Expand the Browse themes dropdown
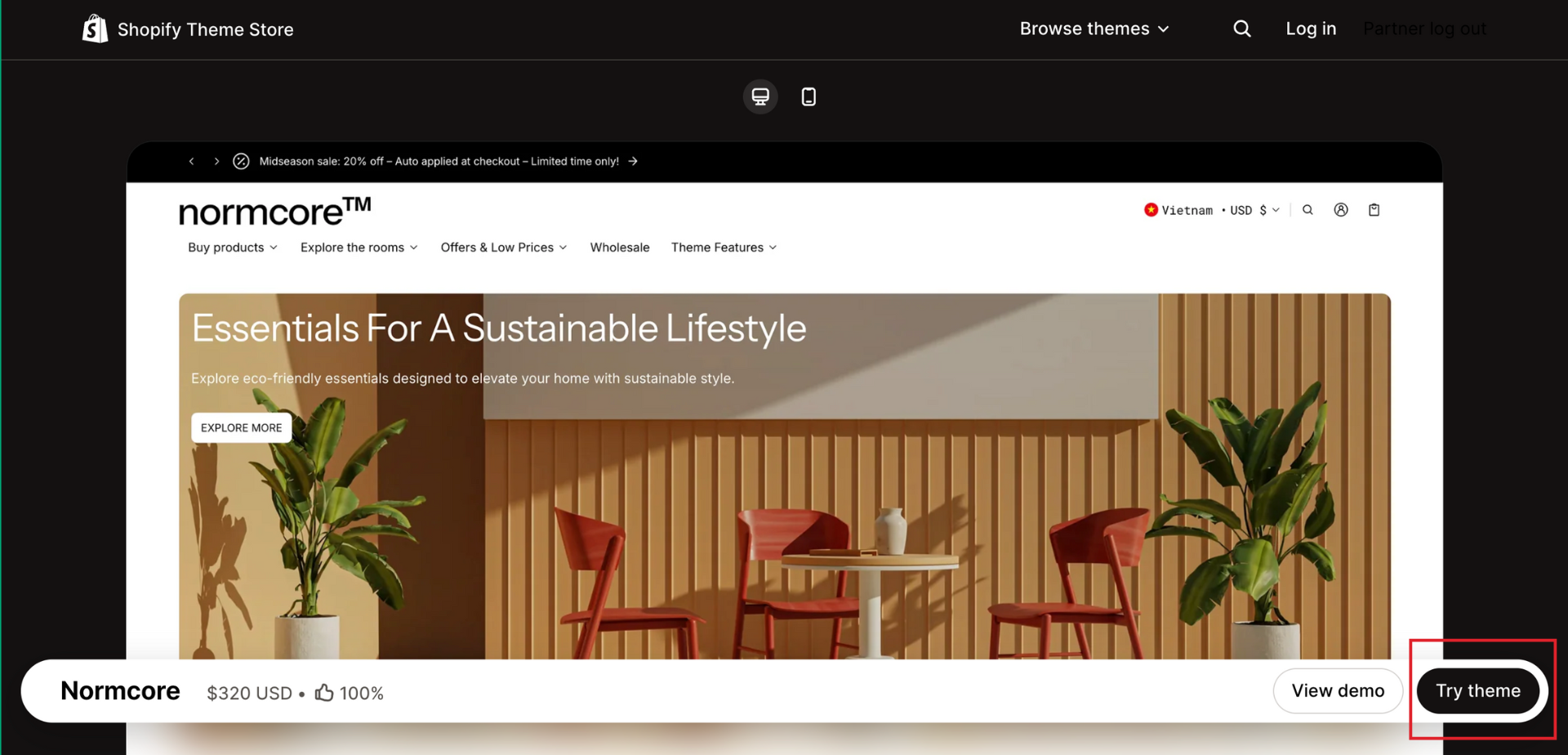Screen dimensions: 1568x755 point(1094,29)
